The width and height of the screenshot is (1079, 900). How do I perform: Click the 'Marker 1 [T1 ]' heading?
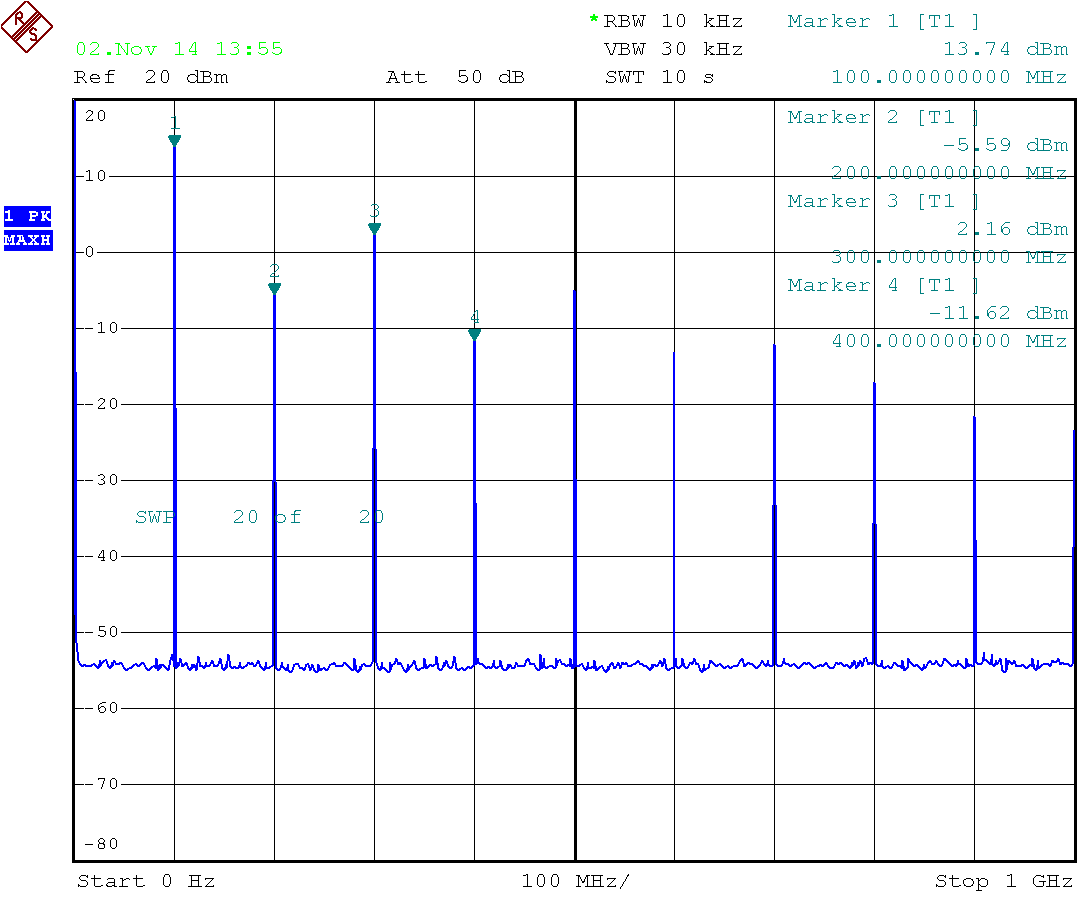884,21
